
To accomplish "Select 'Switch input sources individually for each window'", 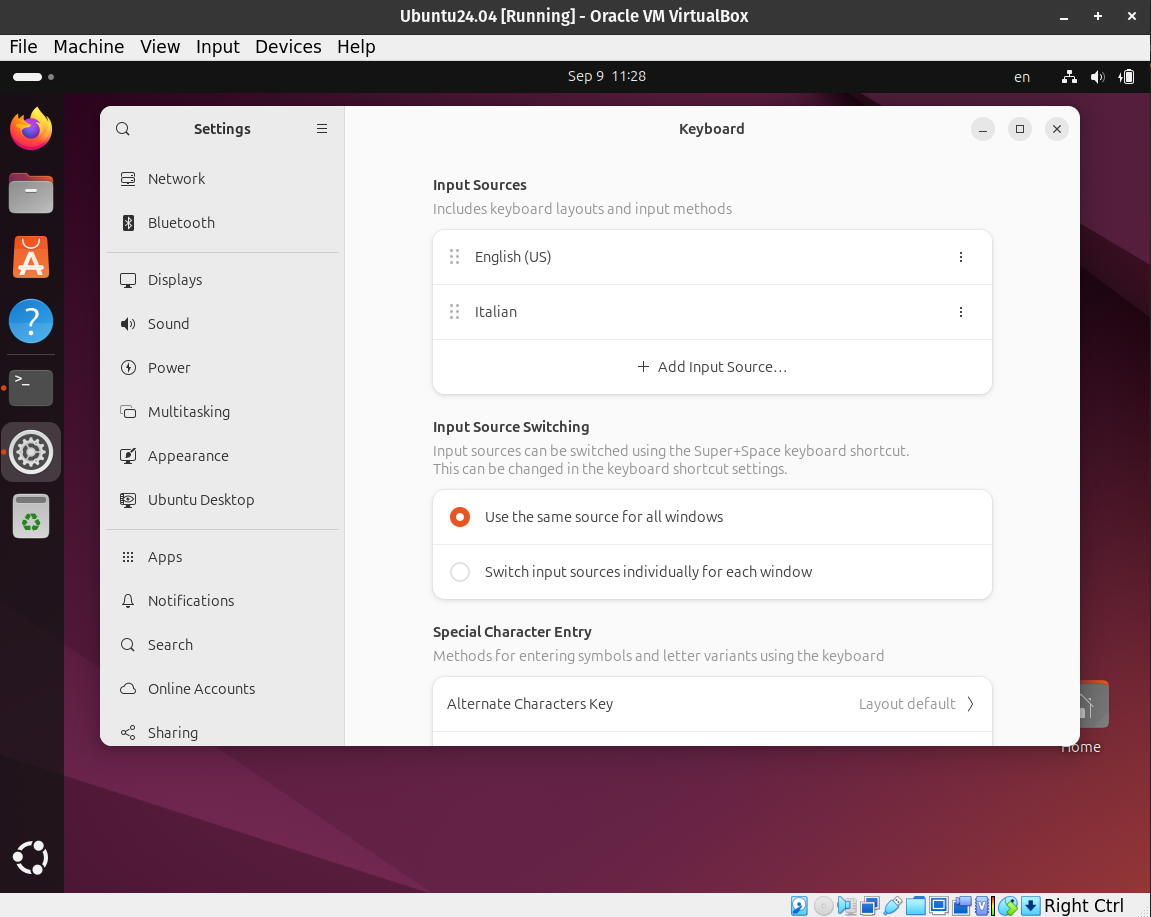I will pyautogui.click(x=460, y=572).
